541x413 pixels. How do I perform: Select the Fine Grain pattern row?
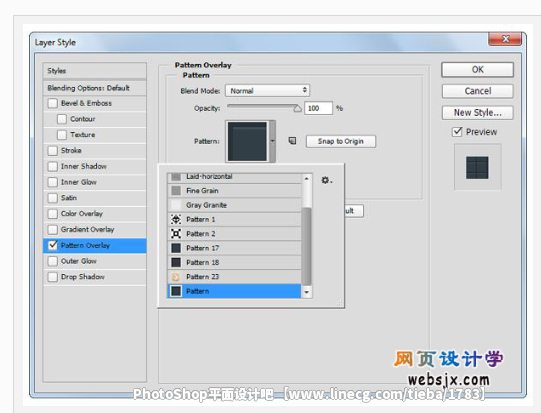point(235,190)
